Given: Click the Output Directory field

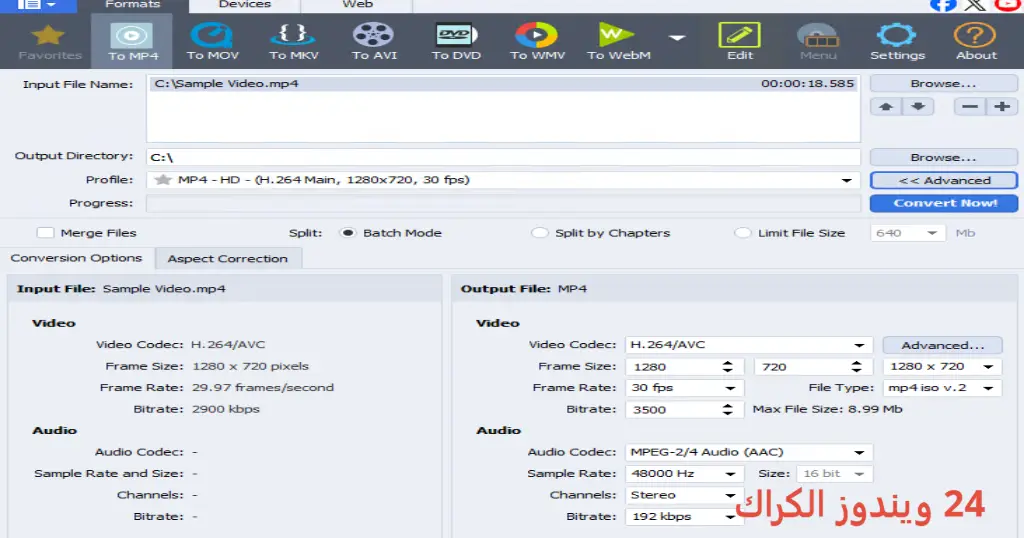Looking at the screenshot, I should [x=503, y=157].
